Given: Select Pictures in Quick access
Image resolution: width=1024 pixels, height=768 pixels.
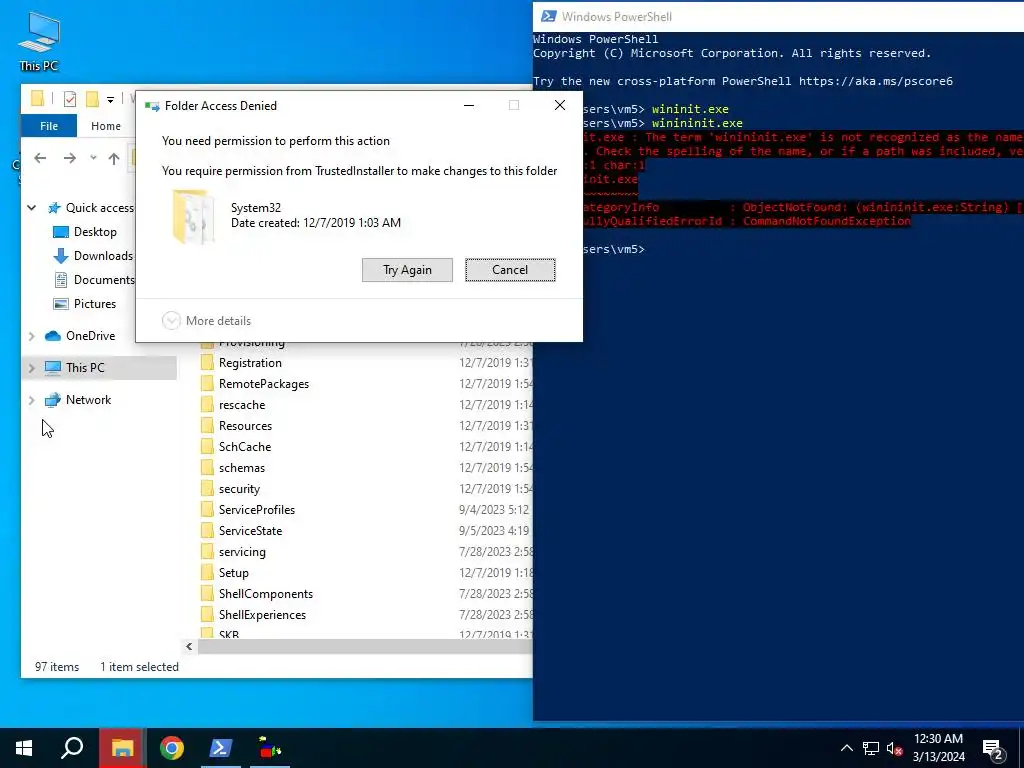Looking at the screenshot, I should (94, 304).
